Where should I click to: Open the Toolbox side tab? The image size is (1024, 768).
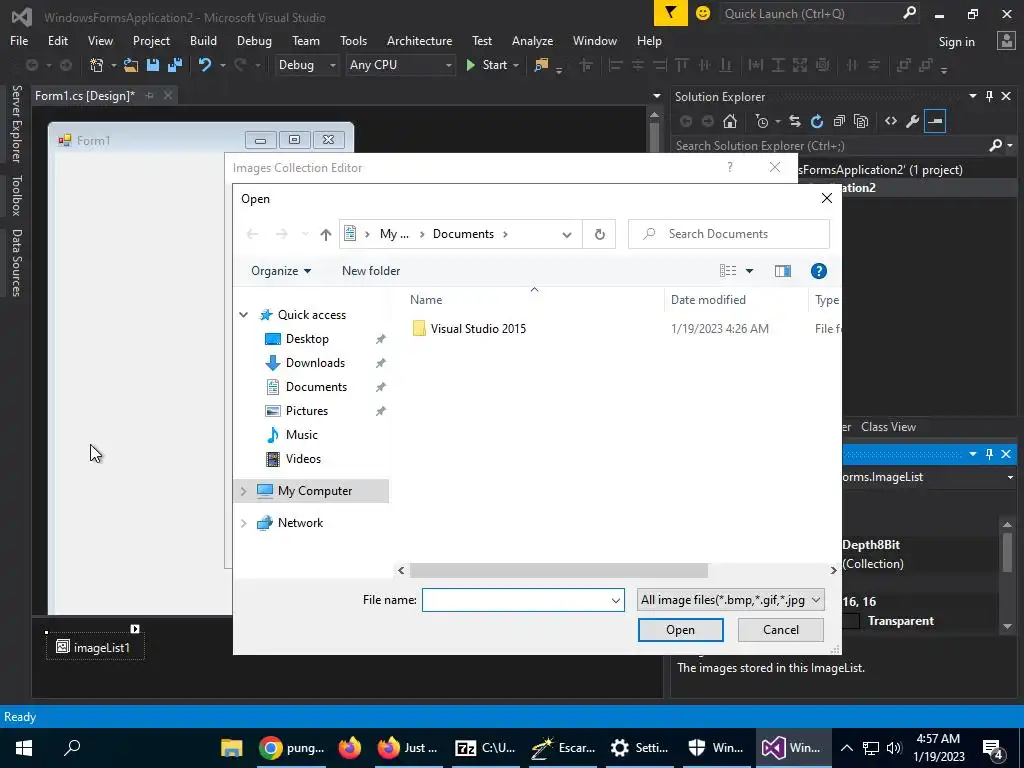(x=16, y=195)
